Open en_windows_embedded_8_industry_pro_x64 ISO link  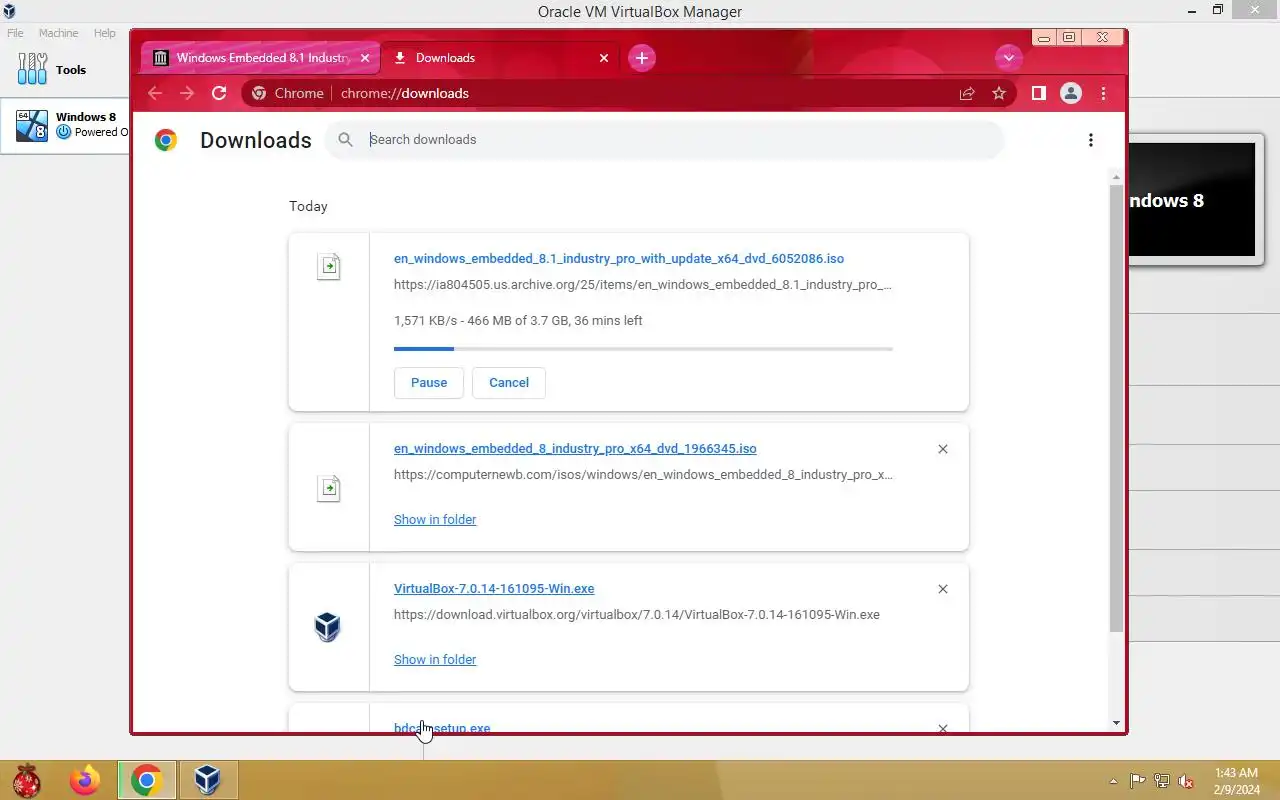click(x=575, y=448)
